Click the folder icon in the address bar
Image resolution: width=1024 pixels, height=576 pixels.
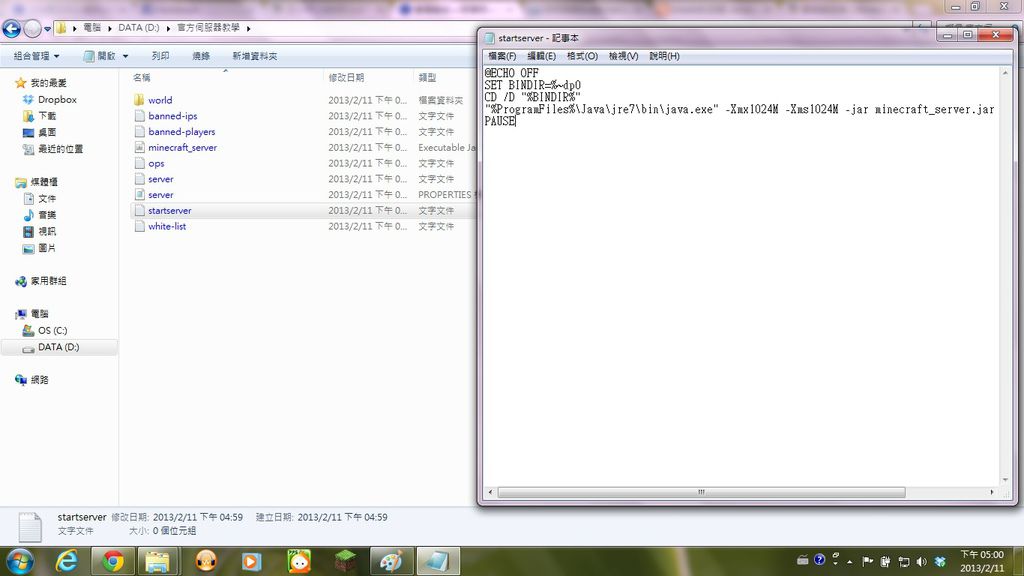61,28
